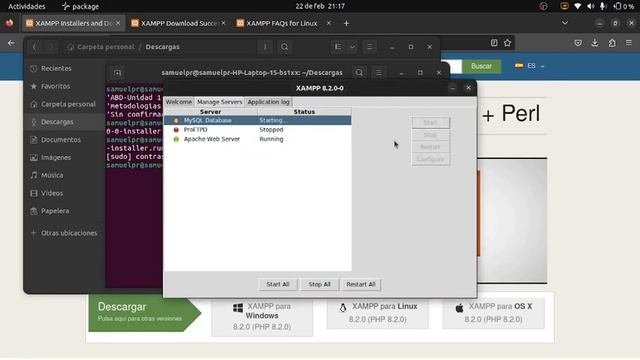
Task: Open the terminal hamburger menu
Action: pos(379,73)
